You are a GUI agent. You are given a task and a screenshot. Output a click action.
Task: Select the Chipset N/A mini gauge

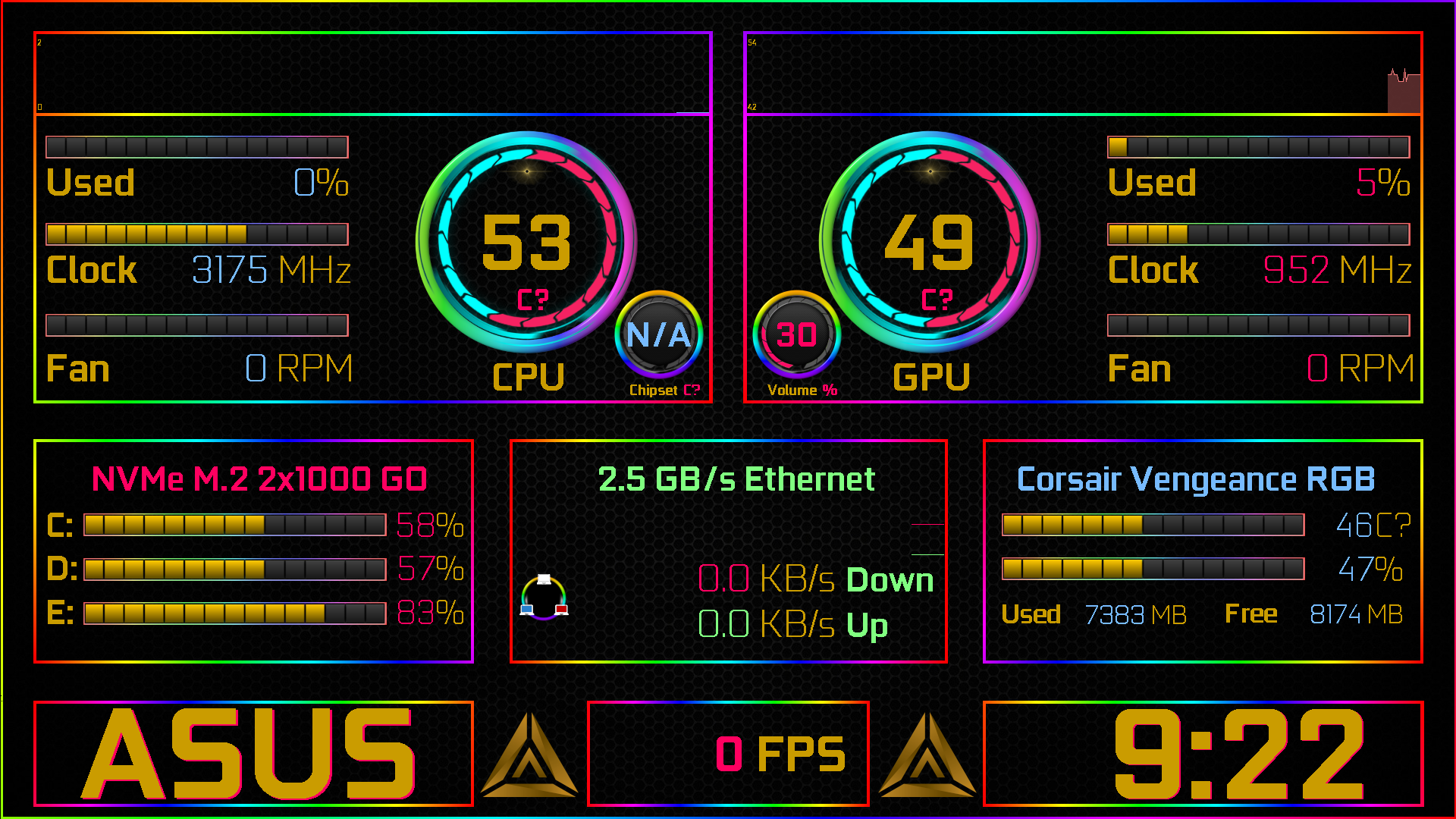click(x=658, y=334)
